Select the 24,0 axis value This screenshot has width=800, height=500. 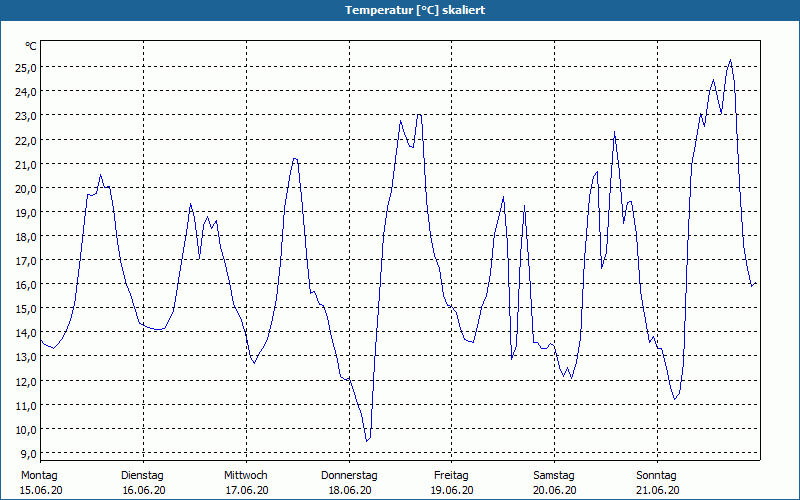click(x=26, y=92)
